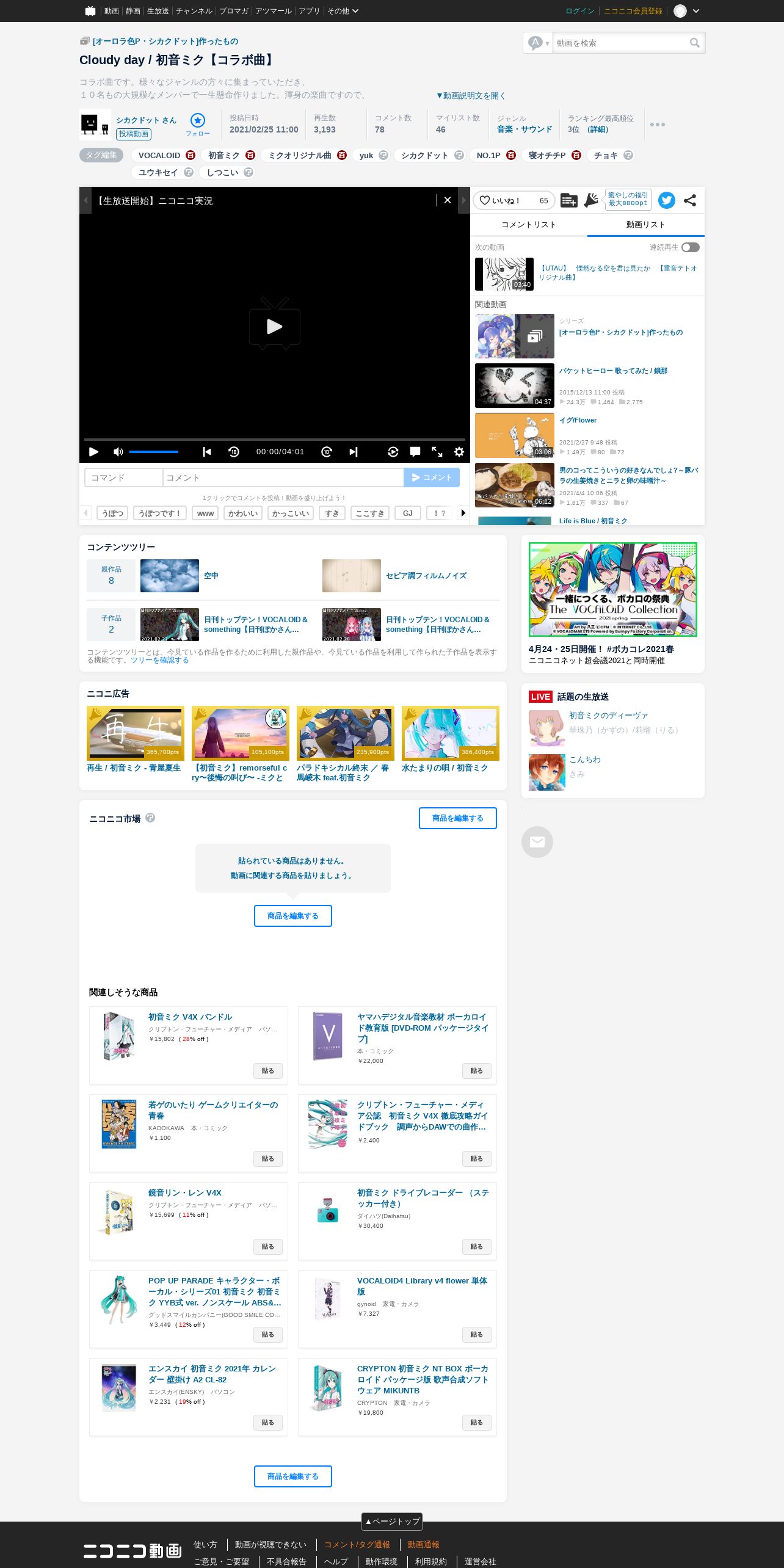The width and height of the screenshot is (784, 1568).
Task: Click ニコニコ会員登録 link
Action: 633,11
